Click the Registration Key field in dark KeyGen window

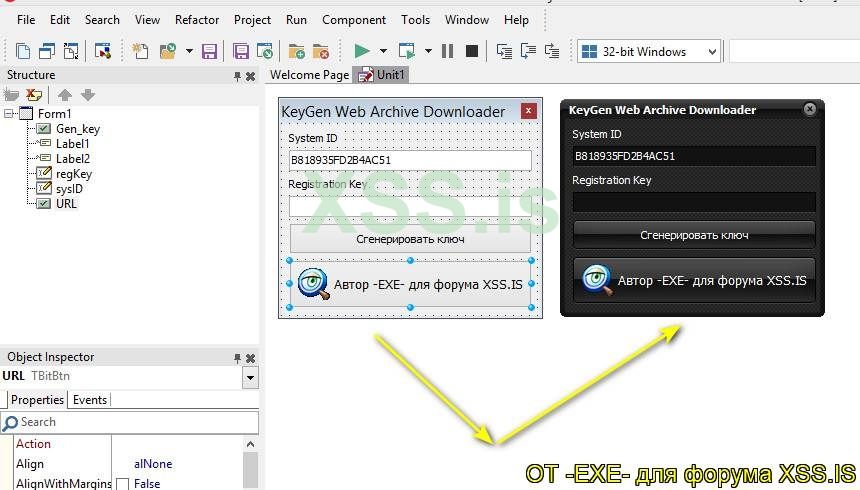[694, 202]
